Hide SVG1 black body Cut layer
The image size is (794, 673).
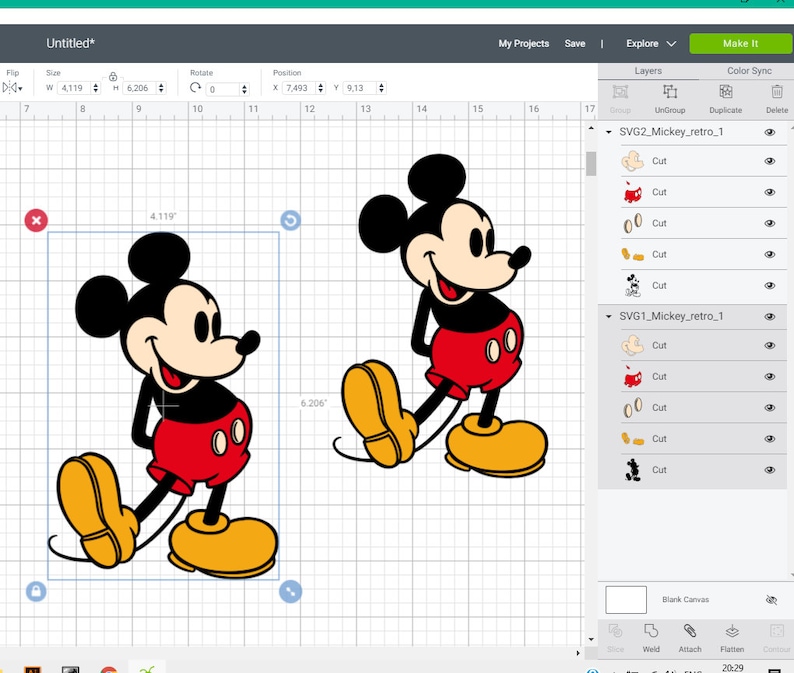(x=770, y=470)
